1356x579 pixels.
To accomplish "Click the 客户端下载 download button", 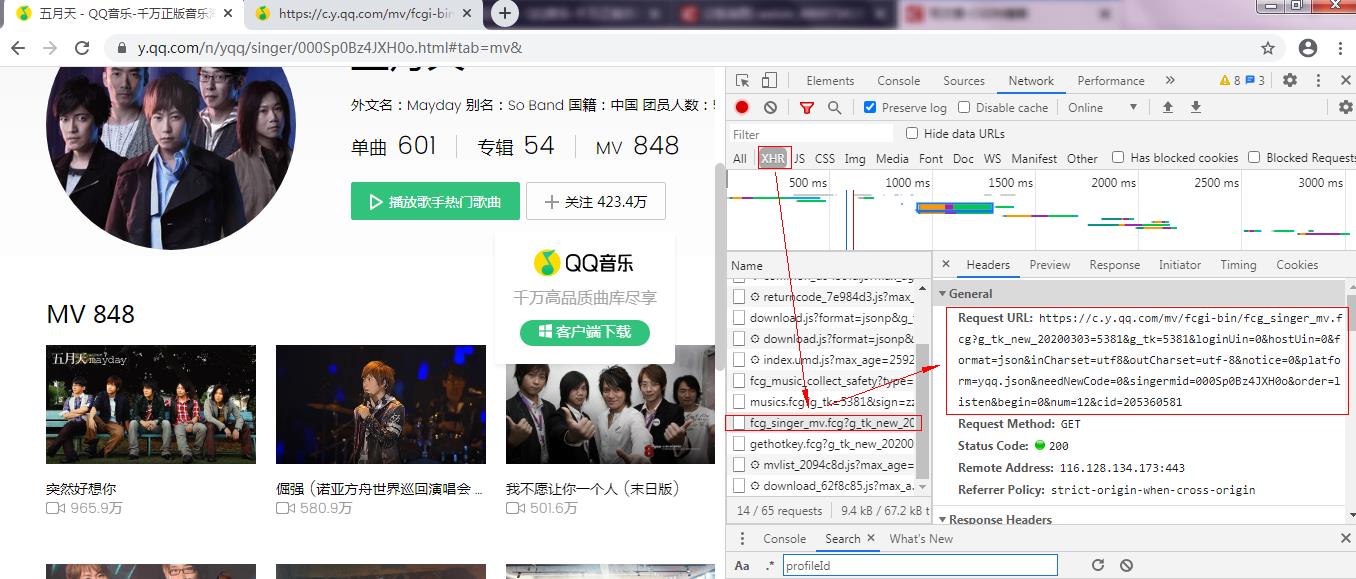I will (x=585, y=332).
